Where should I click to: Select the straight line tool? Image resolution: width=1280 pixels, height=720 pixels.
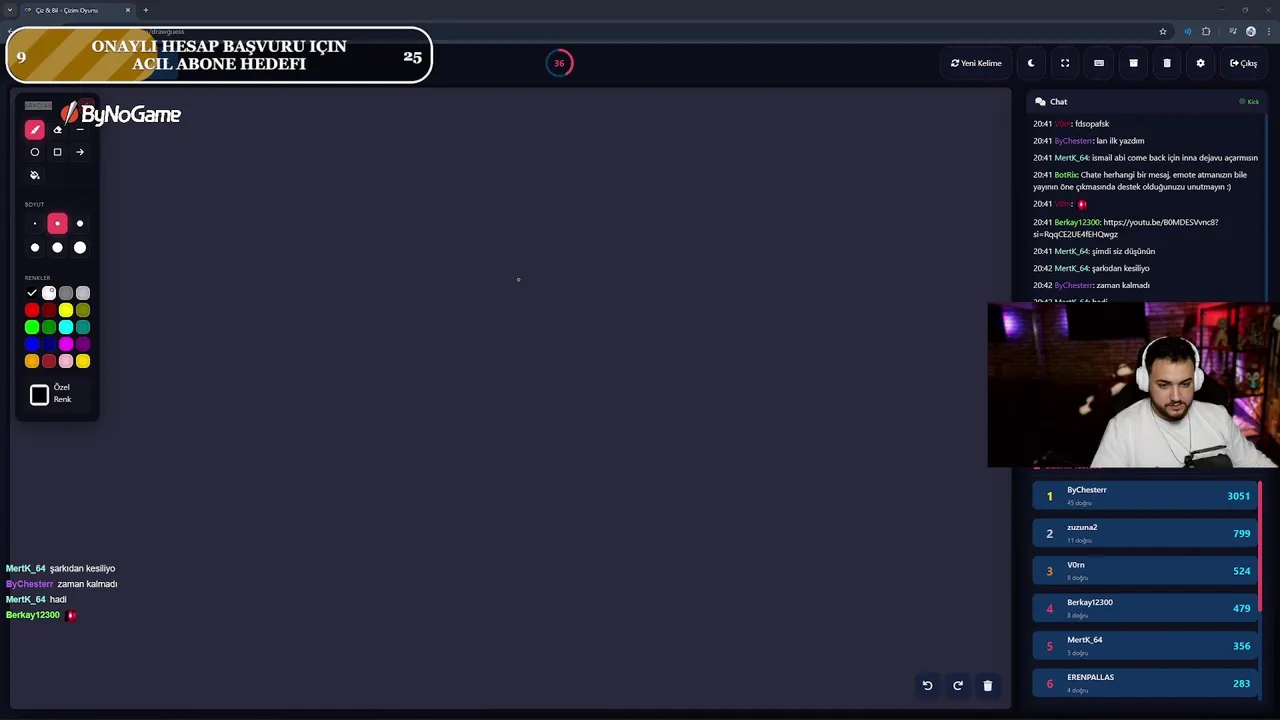[x=80, y=129]
